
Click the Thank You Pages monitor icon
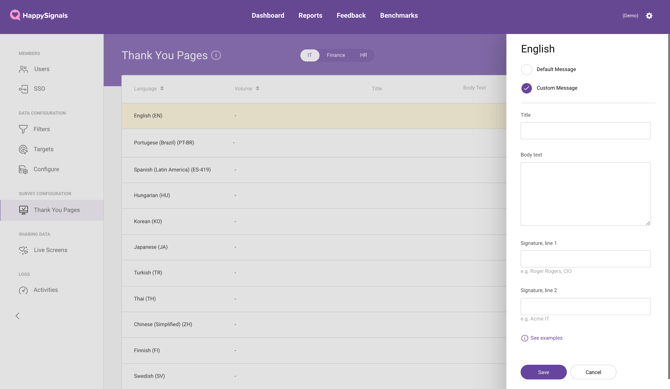(24, 210)
